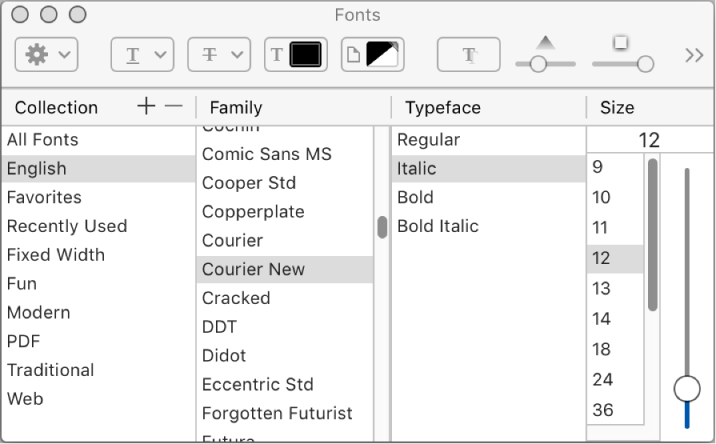Click the document background color button
The height and width of the screenshot is (444, 716).
(x=373, y=55)
